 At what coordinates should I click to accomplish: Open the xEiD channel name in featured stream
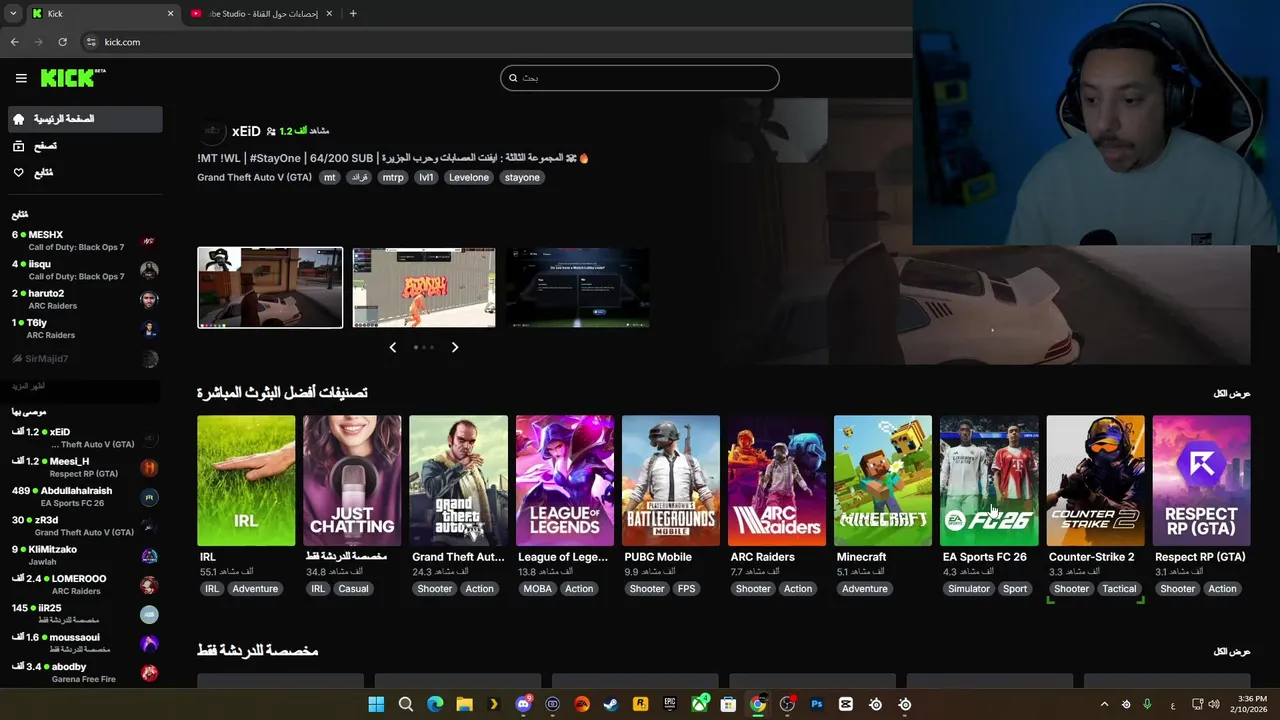(x=246, y=131)
